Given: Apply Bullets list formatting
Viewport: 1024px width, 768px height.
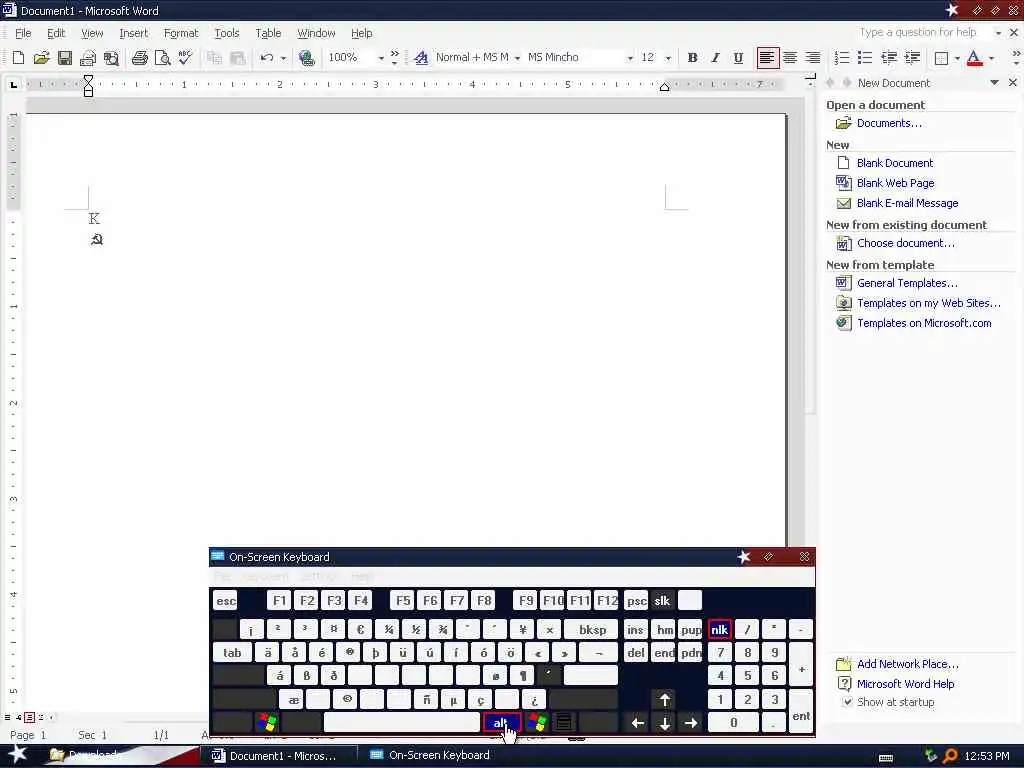Looking at the screenshot, I should [x=865, y=57].
